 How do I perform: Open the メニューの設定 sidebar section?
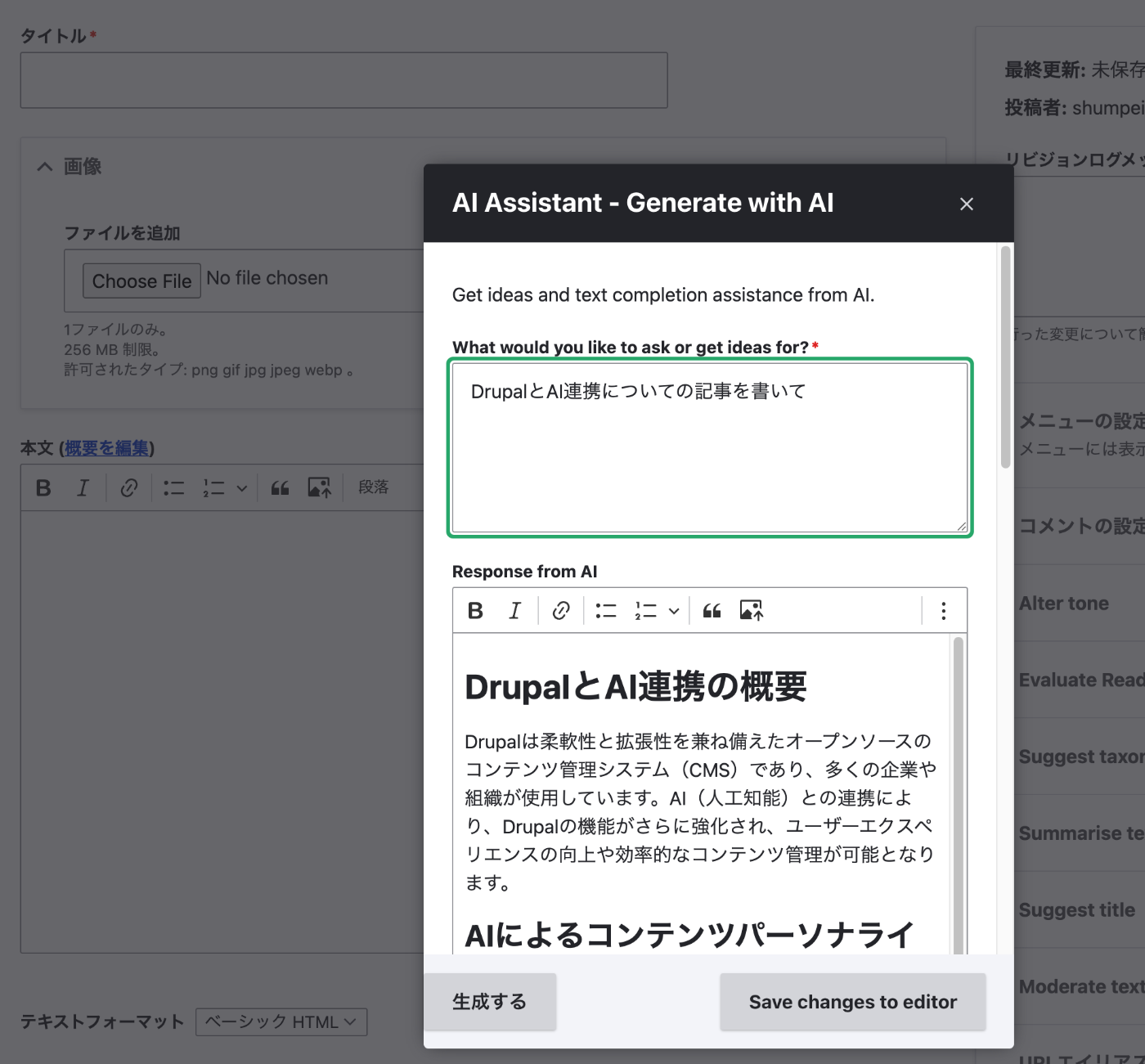1078,421
